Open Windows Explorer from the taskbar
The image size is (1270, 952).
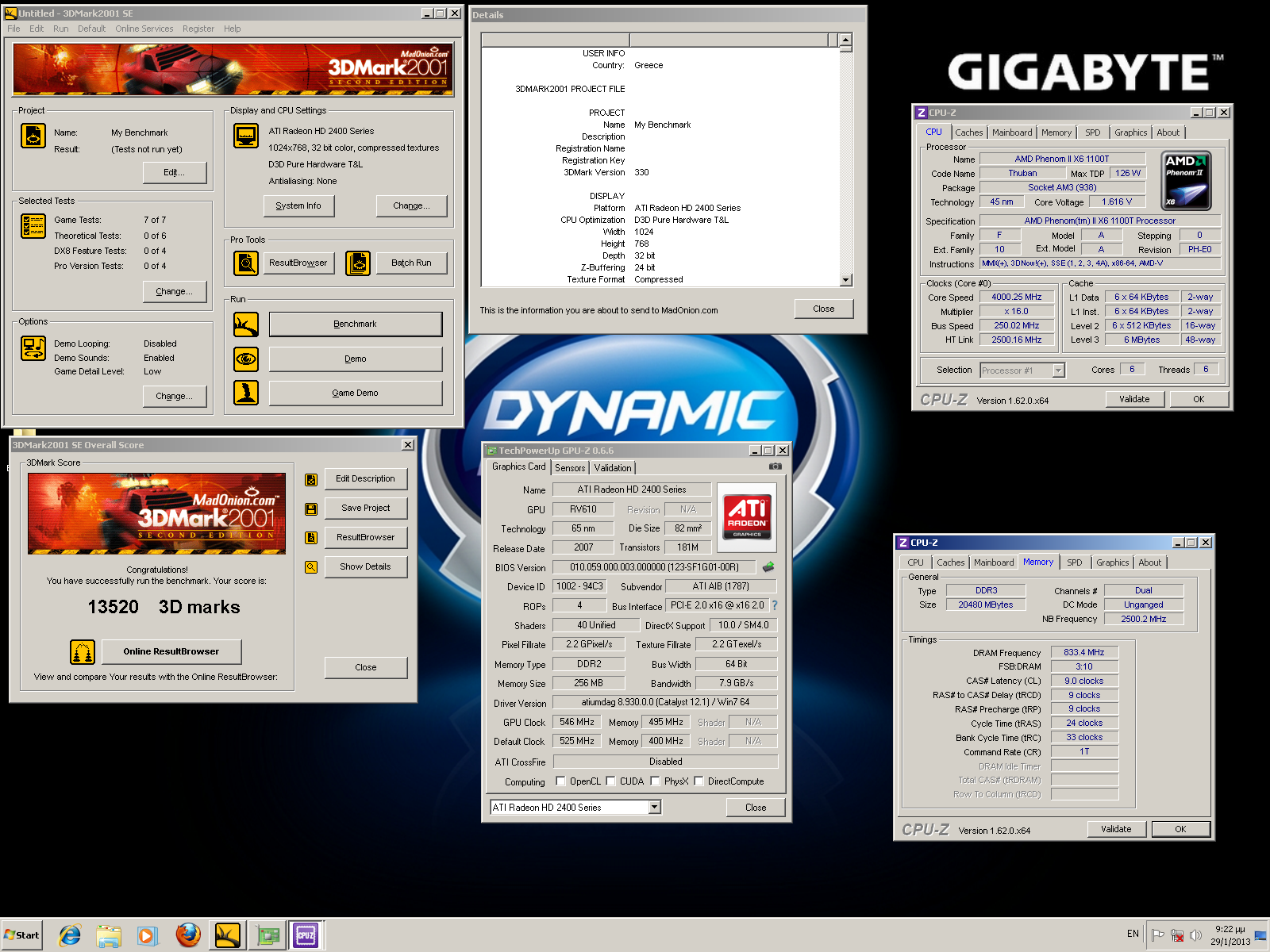pos(109,936)
